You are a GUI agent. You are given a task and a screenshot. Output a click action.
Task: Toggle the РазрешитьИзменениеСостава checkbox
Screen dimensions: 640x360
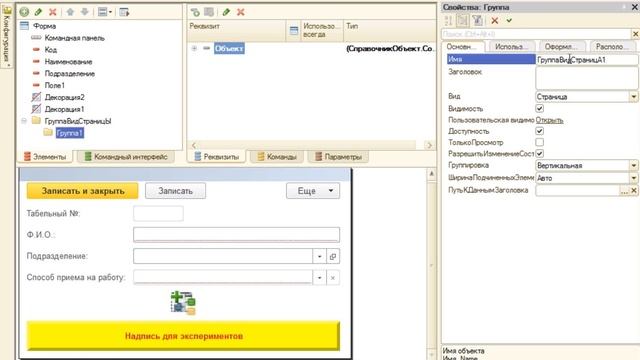click(540, 153)
